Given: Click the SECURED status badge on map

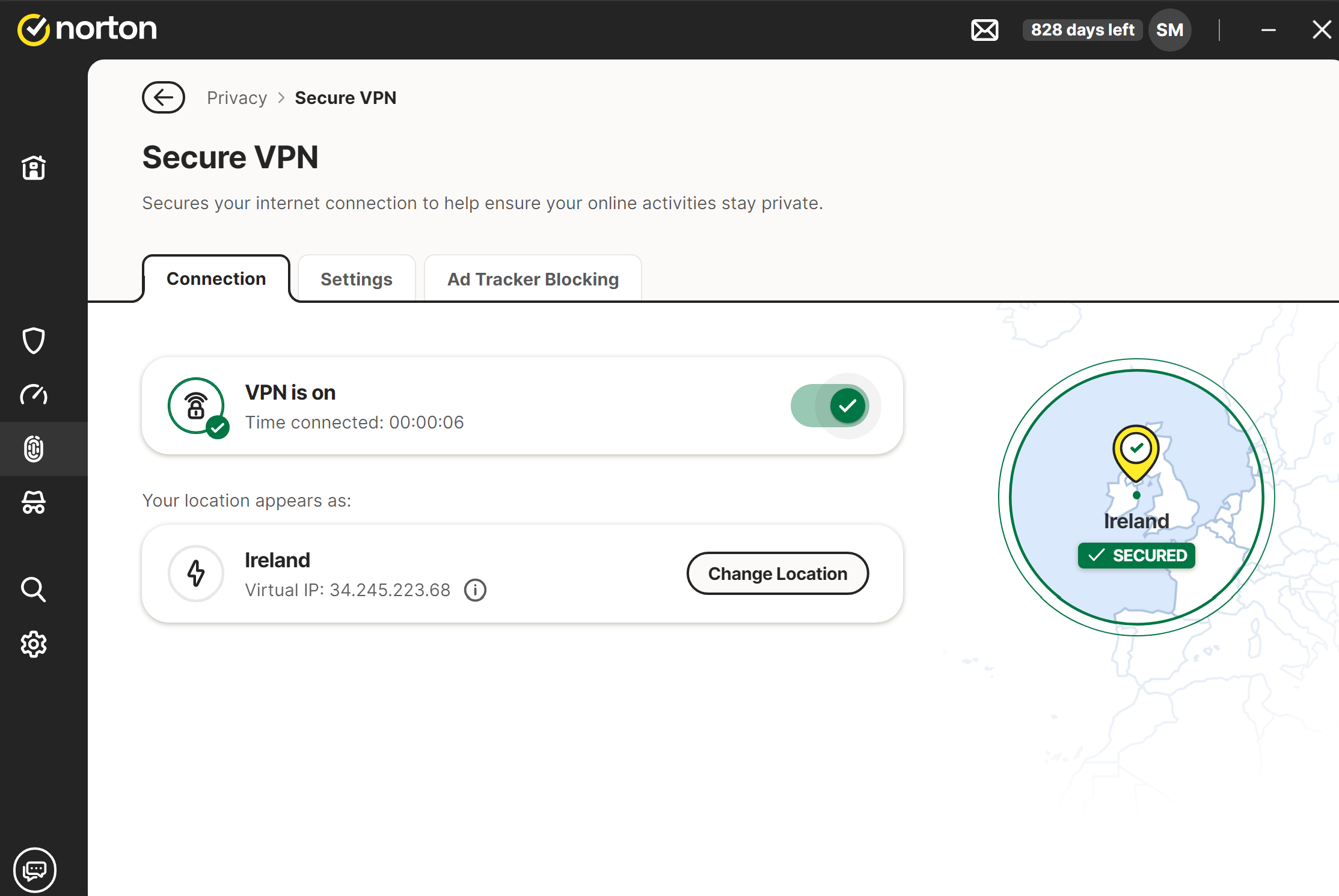Looking at the screenshot, I should (1136, 555).
